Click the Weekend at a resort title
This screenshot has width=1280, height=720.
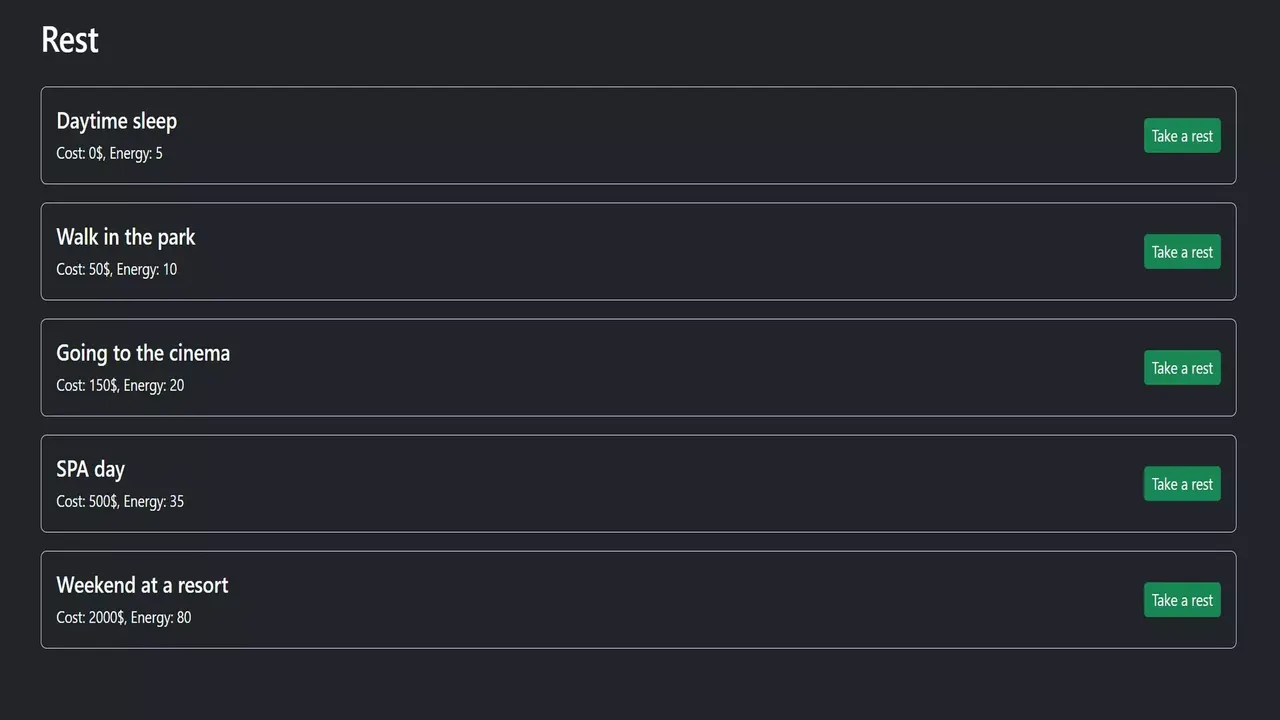click(x=142, y=584)
